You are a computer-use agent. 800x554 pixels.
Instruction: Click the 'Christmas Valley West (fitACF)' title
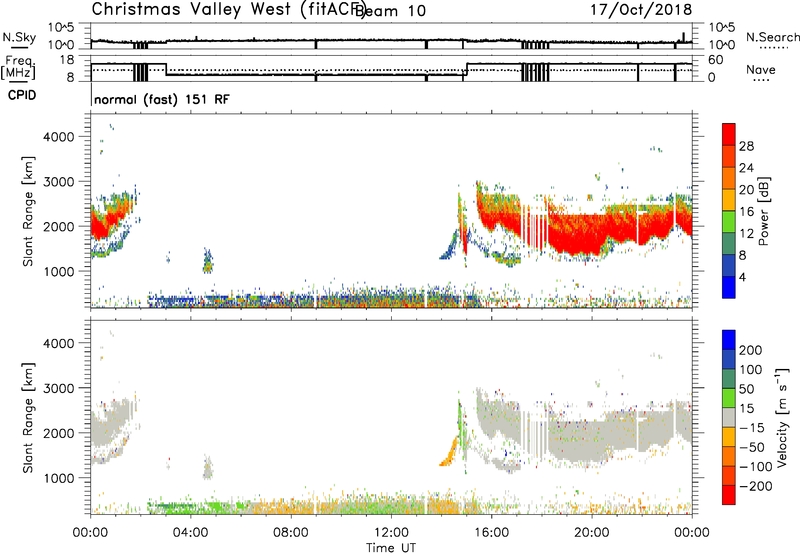(229, 9)
